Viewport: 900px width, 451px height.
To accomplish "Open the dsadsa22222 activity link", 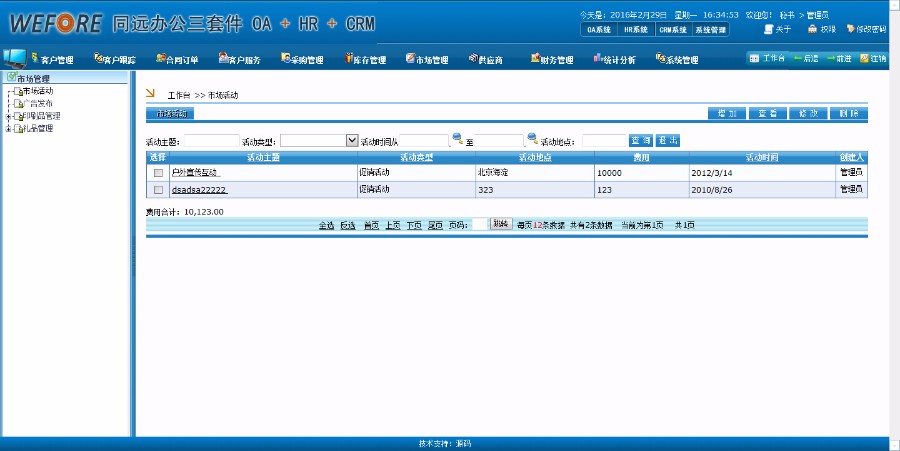I will (200, 190).
